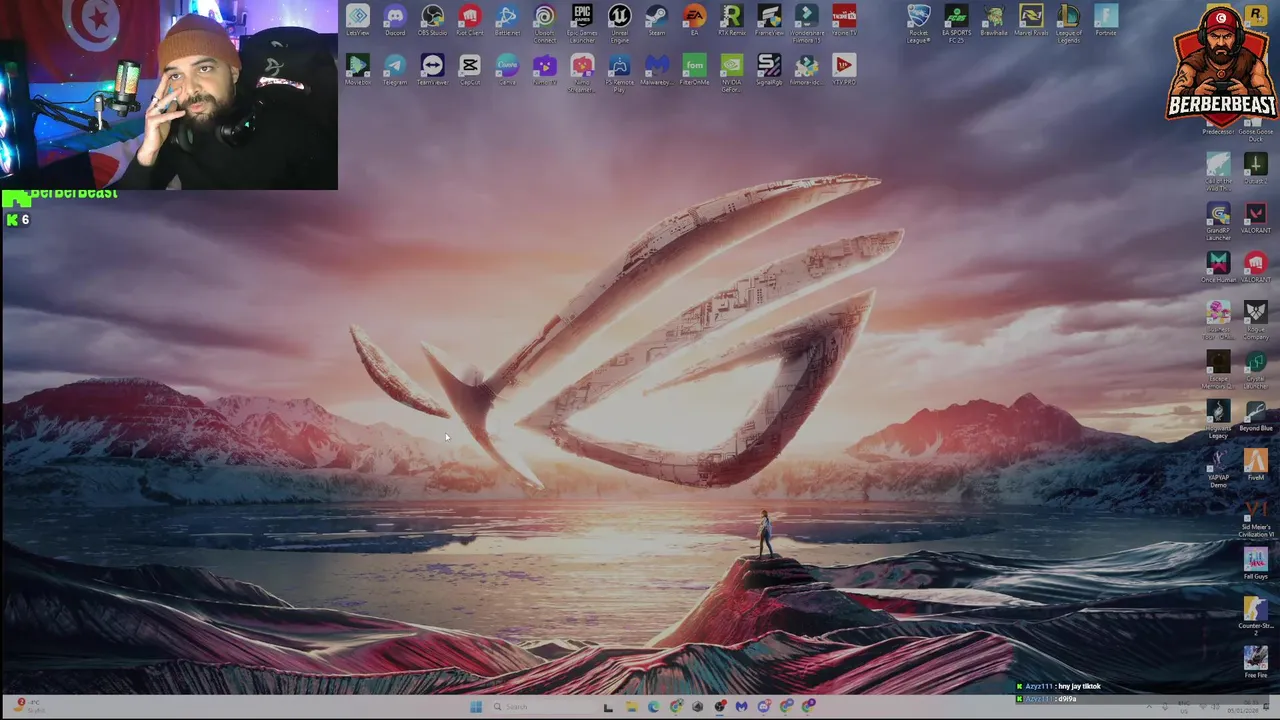Open GrandRP Launcher shortcut

pyautogui.click(x=1218, y=222)
